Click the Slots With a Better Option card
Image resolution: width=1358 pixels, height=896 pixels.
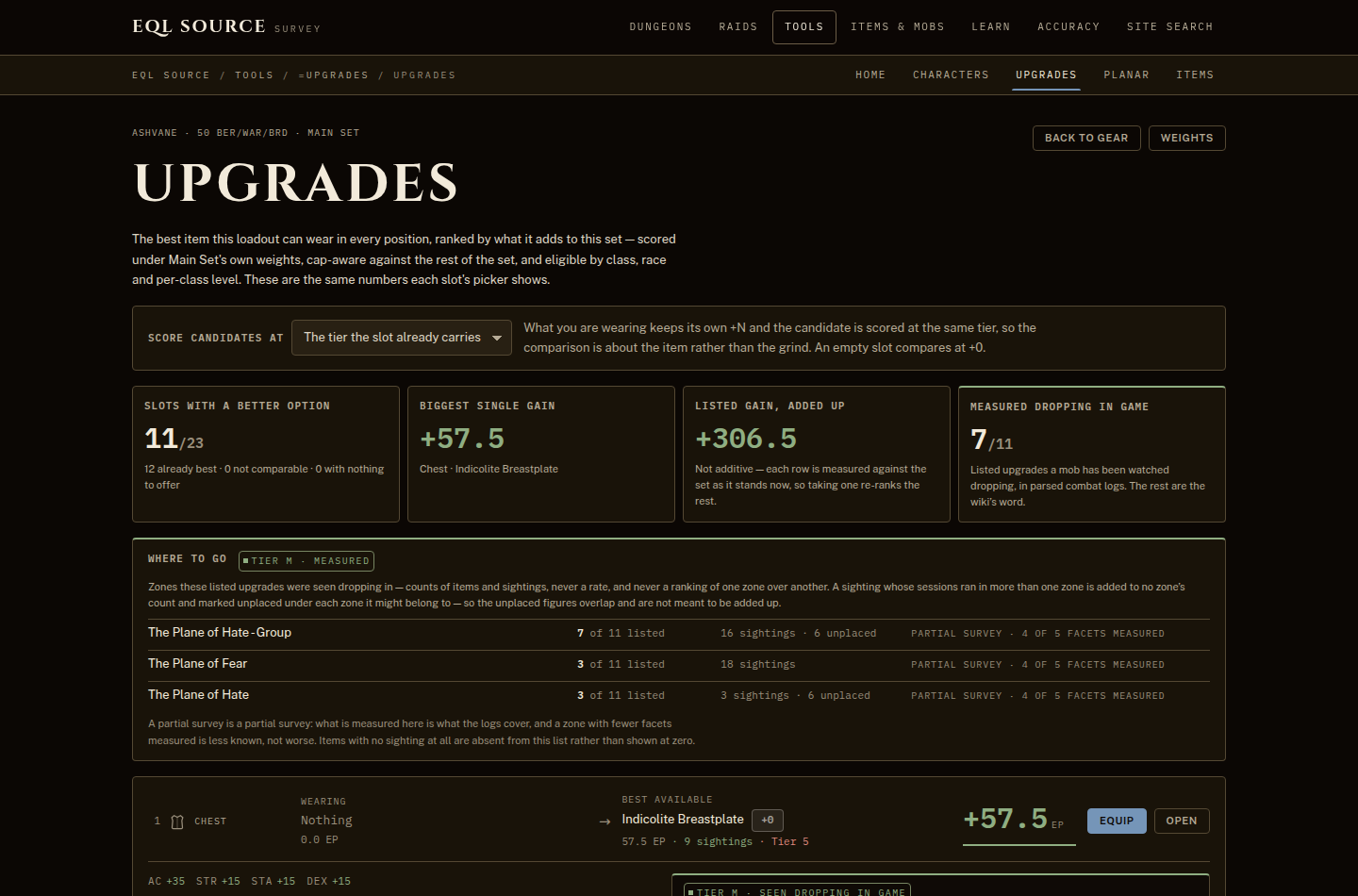tap(266, 454)
